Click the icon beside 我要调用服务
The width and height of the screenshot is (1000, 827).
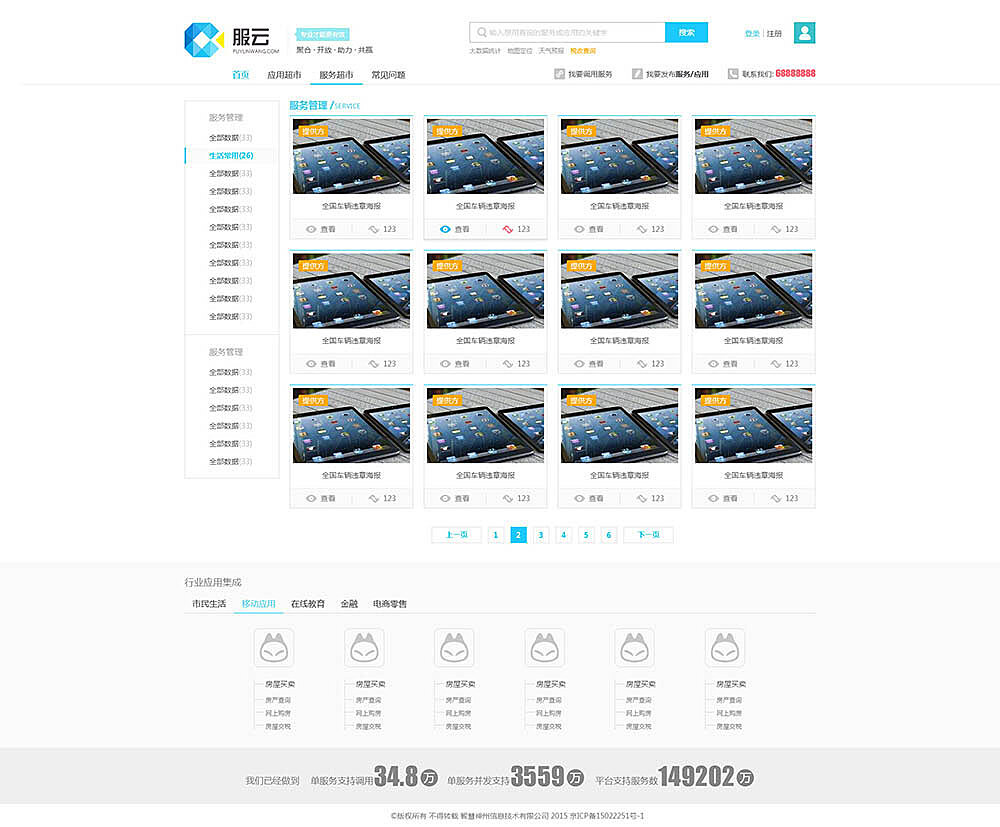point(559,74)
